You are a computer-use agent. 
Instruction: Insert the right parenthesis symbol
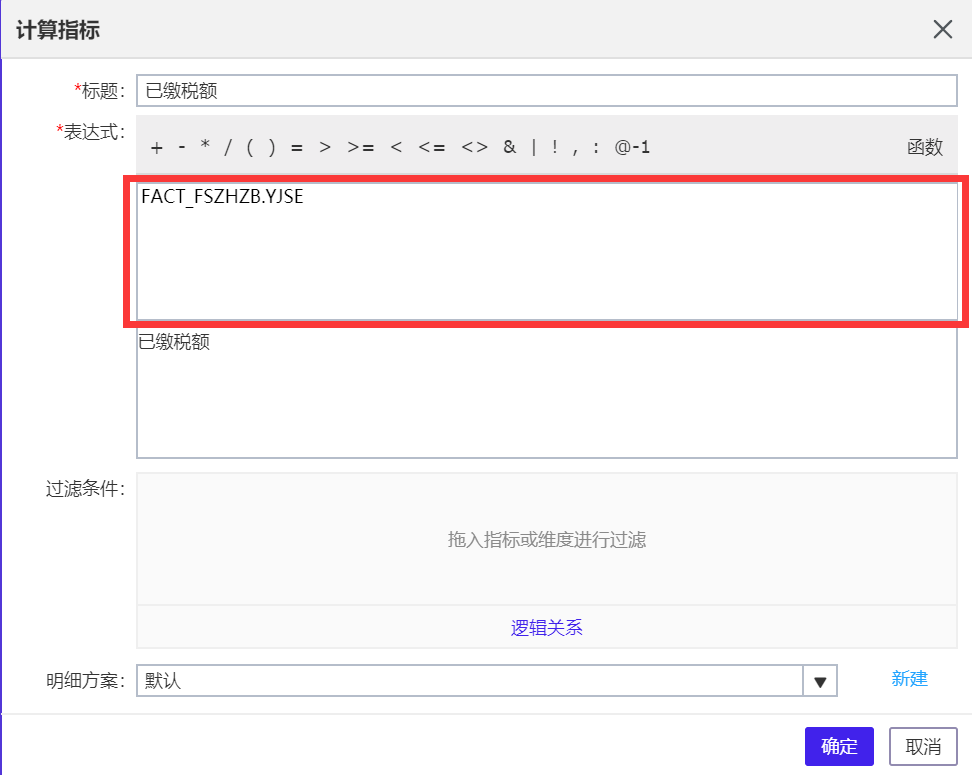click(272, 148)
